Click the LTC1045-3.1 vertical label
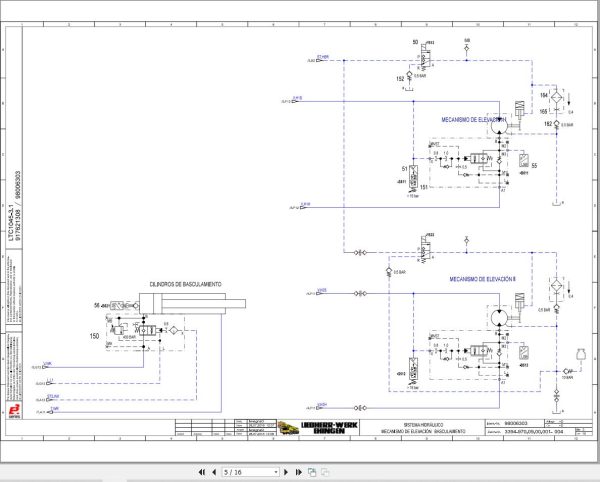 [11, 224]
